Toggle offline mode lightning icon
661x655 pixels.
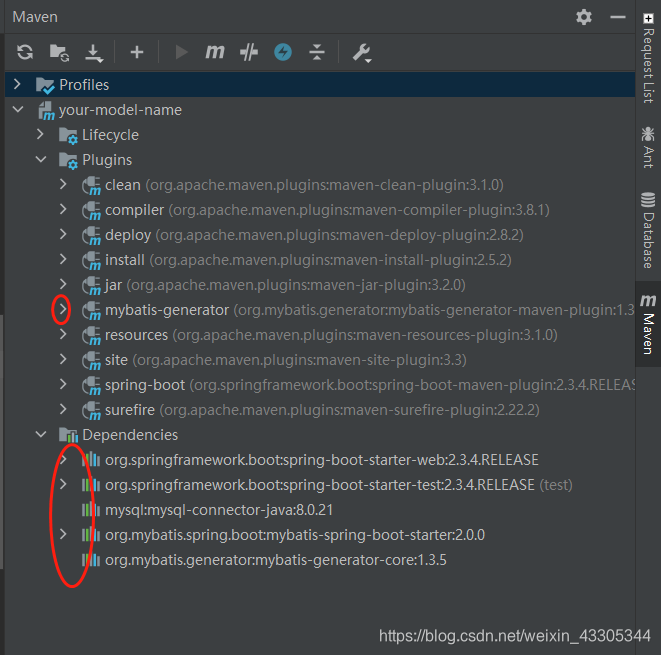click(283, 52)
